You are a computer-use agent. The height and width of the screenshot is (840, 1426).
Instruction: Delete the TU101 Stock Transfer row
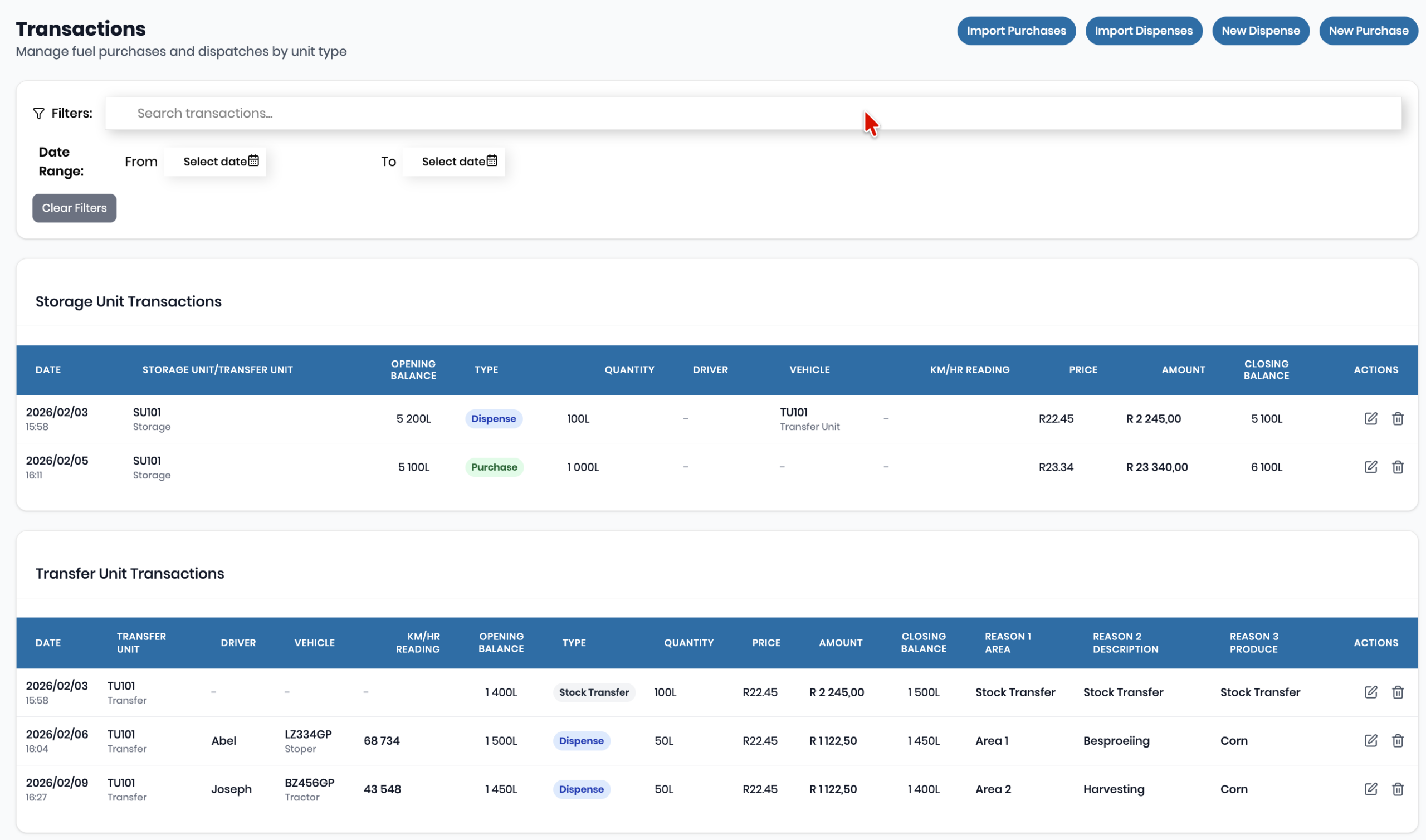(x=1398, y=692)
